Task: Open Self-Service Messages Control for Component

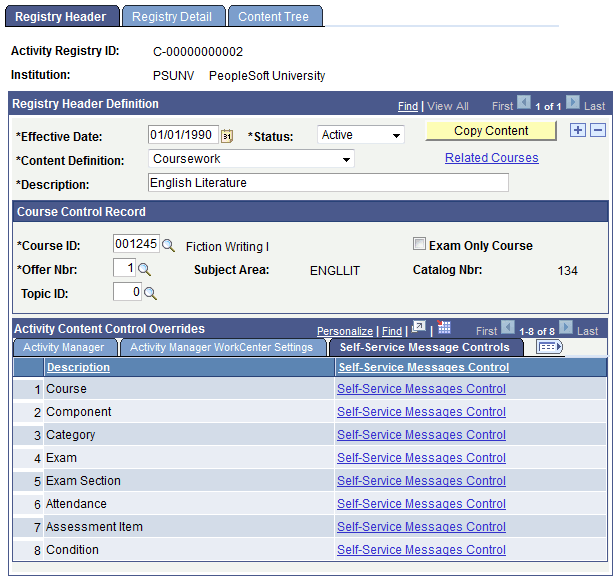Action: (421, 412)
